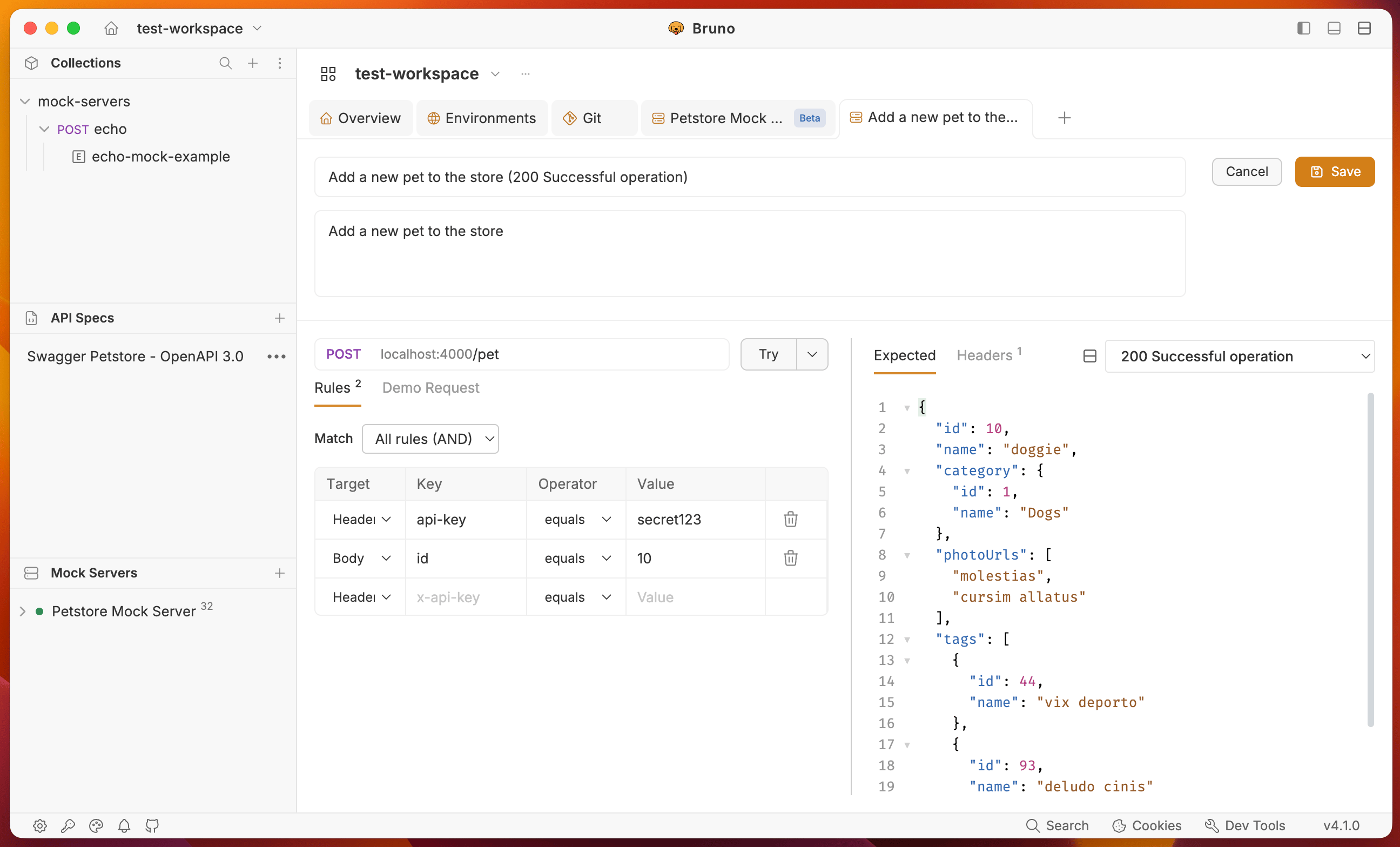Open the wrench icon in status bar
Viewport: 1400px width, 847px height.
point(68,825)
